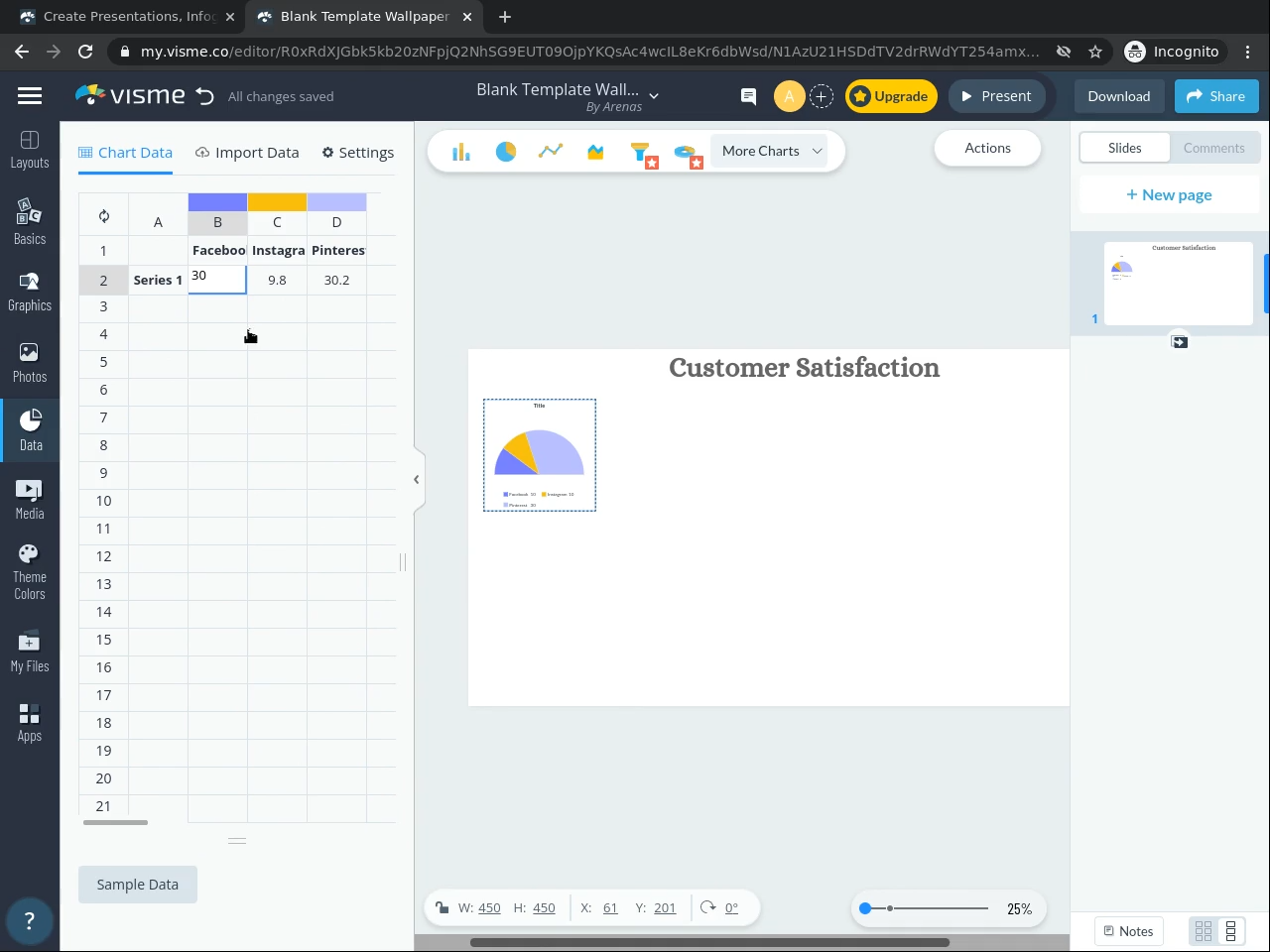
Task: Select the cell containing 30.2
Action: 336,280
